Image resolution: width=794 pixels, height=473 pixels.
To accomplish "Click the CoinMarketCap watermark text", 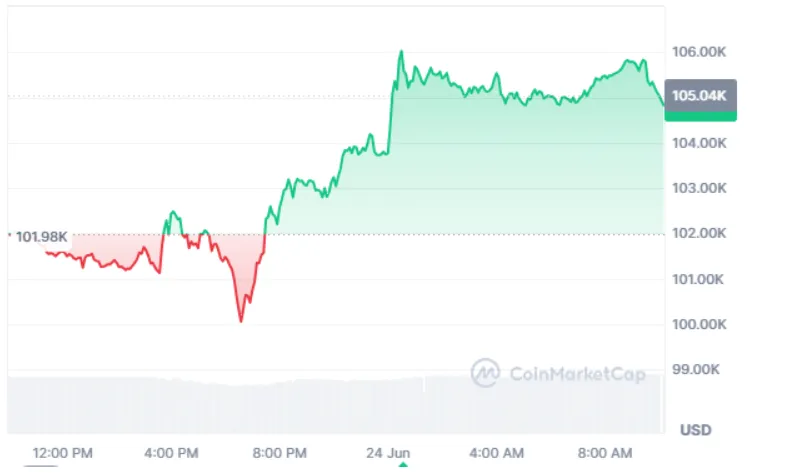I will (x=577, y=374).
